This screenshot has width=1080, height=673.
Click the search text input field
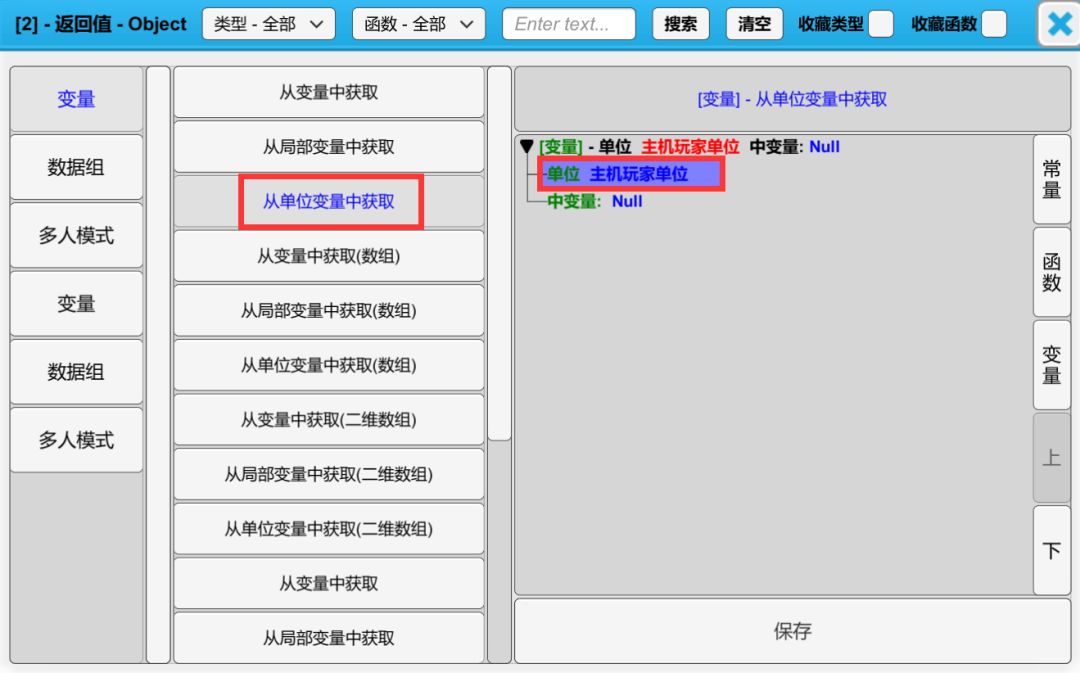pos(568,24)
